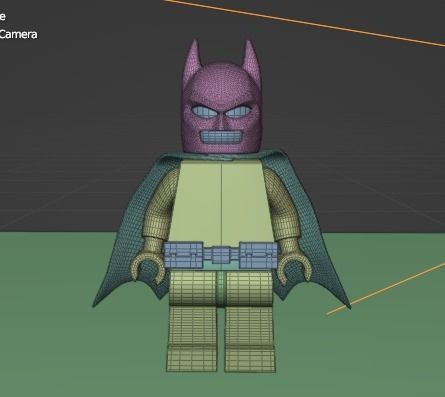Select the flat yellow-green torso mesh

221,202
